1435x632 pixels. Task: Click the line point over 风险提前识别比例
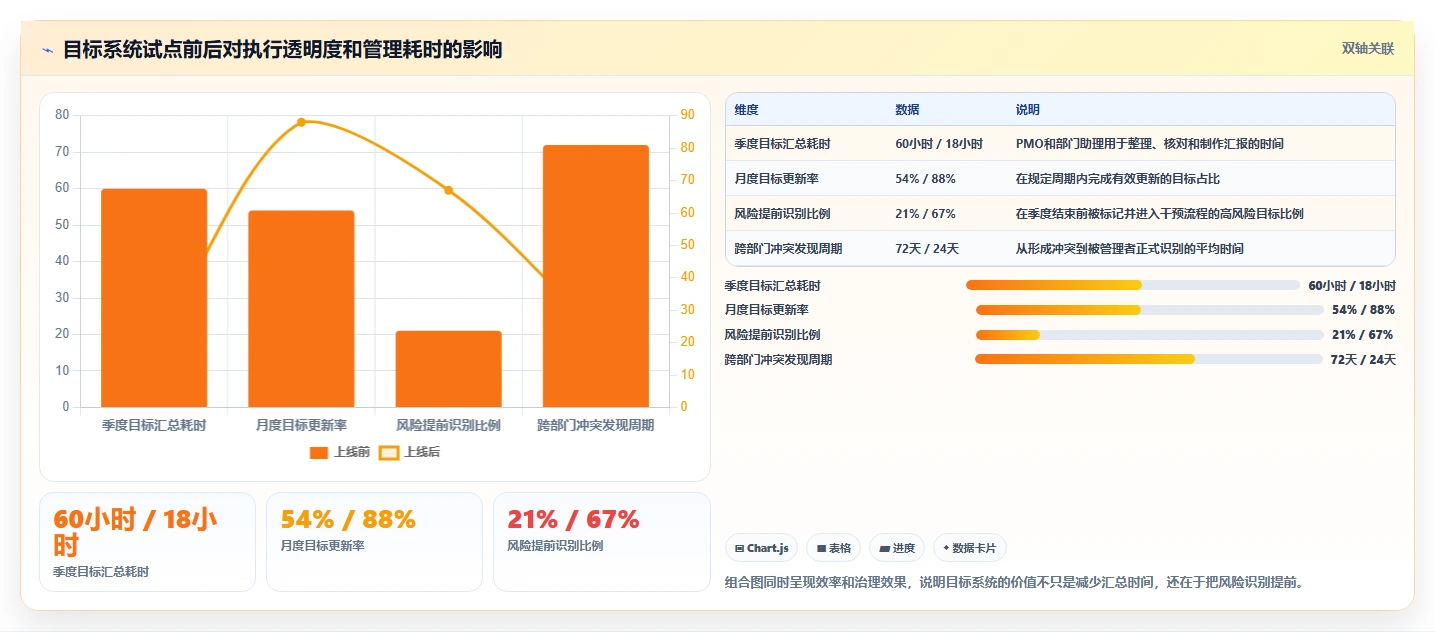(448, 190)
